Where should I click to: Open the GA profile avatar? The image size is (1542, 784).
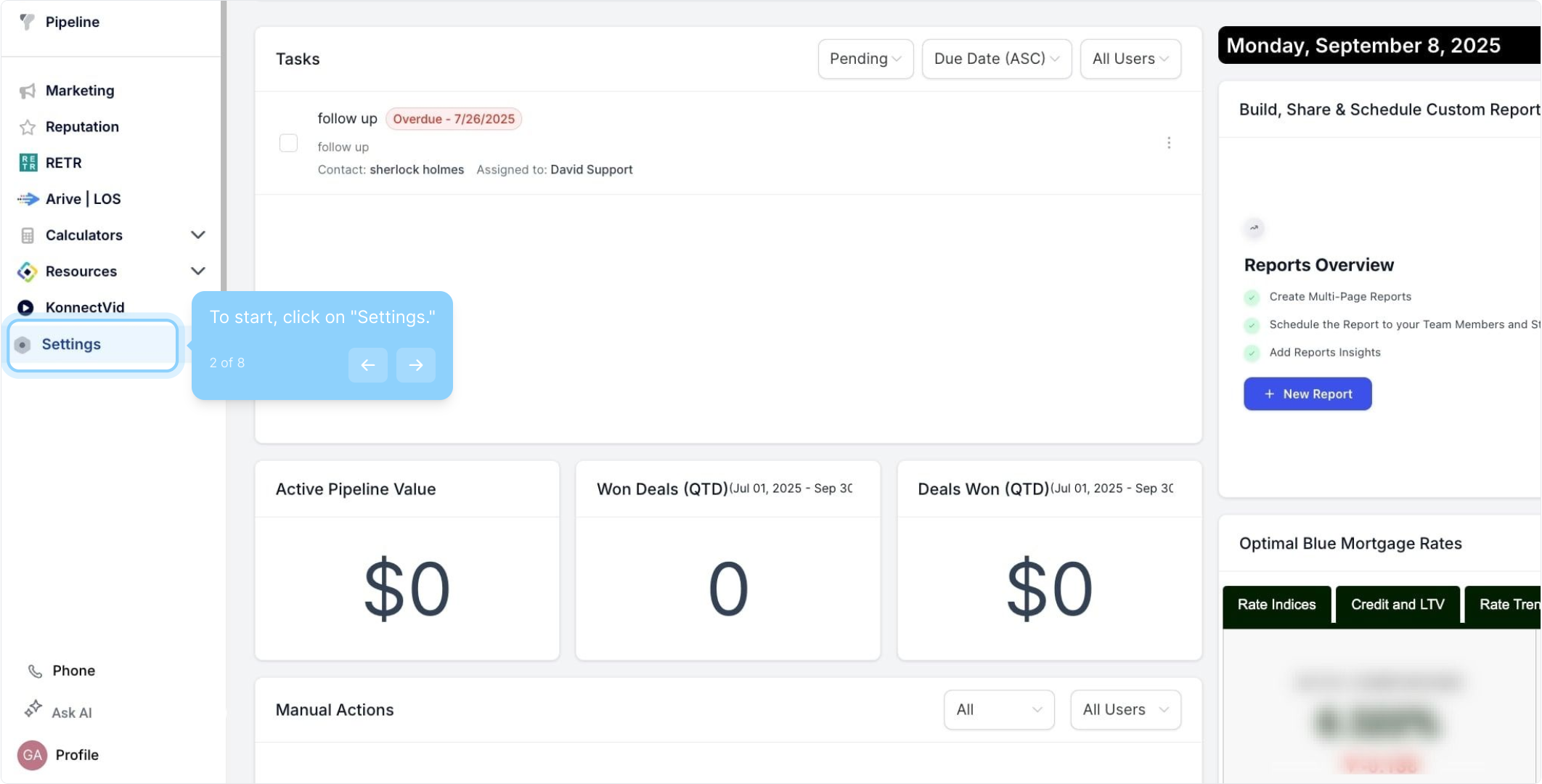click(x=32, y=755)
